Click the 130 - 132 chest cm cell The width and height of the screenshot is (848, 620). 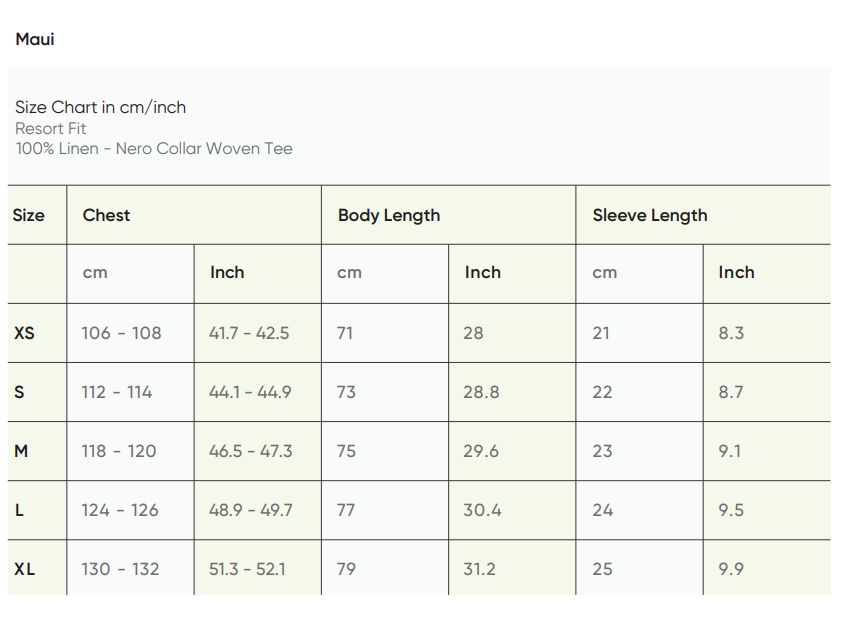tap(121, 569)
